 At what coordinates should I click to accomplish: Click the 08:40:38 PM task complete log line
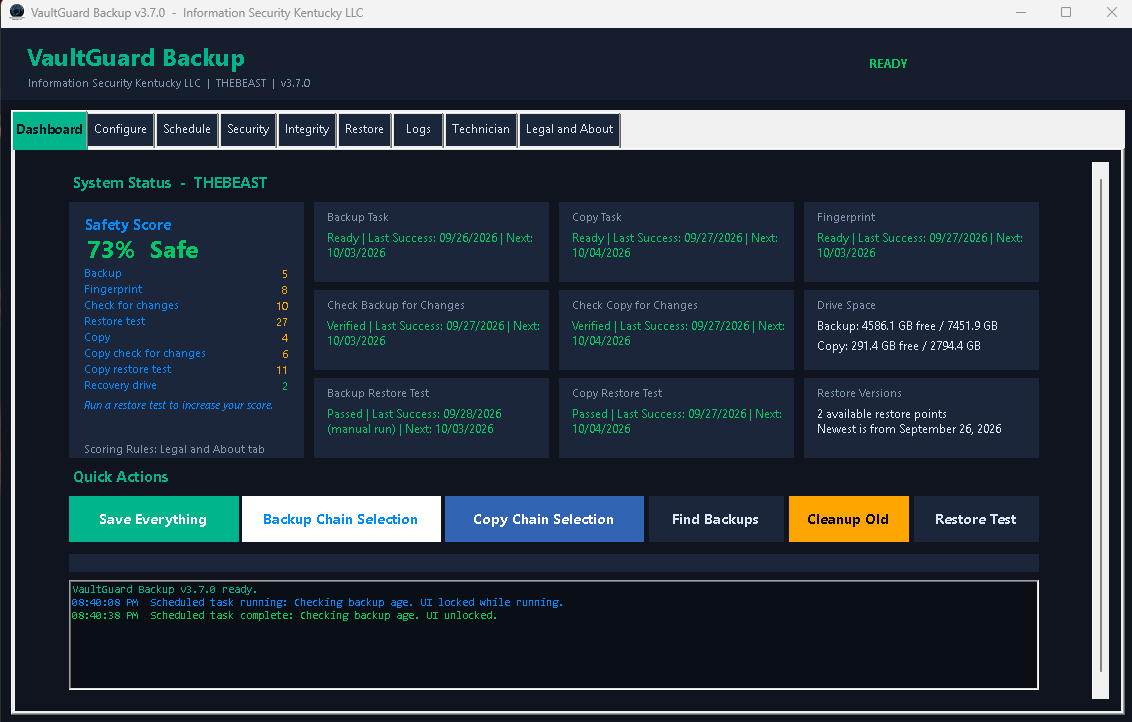tap(284, 615)
